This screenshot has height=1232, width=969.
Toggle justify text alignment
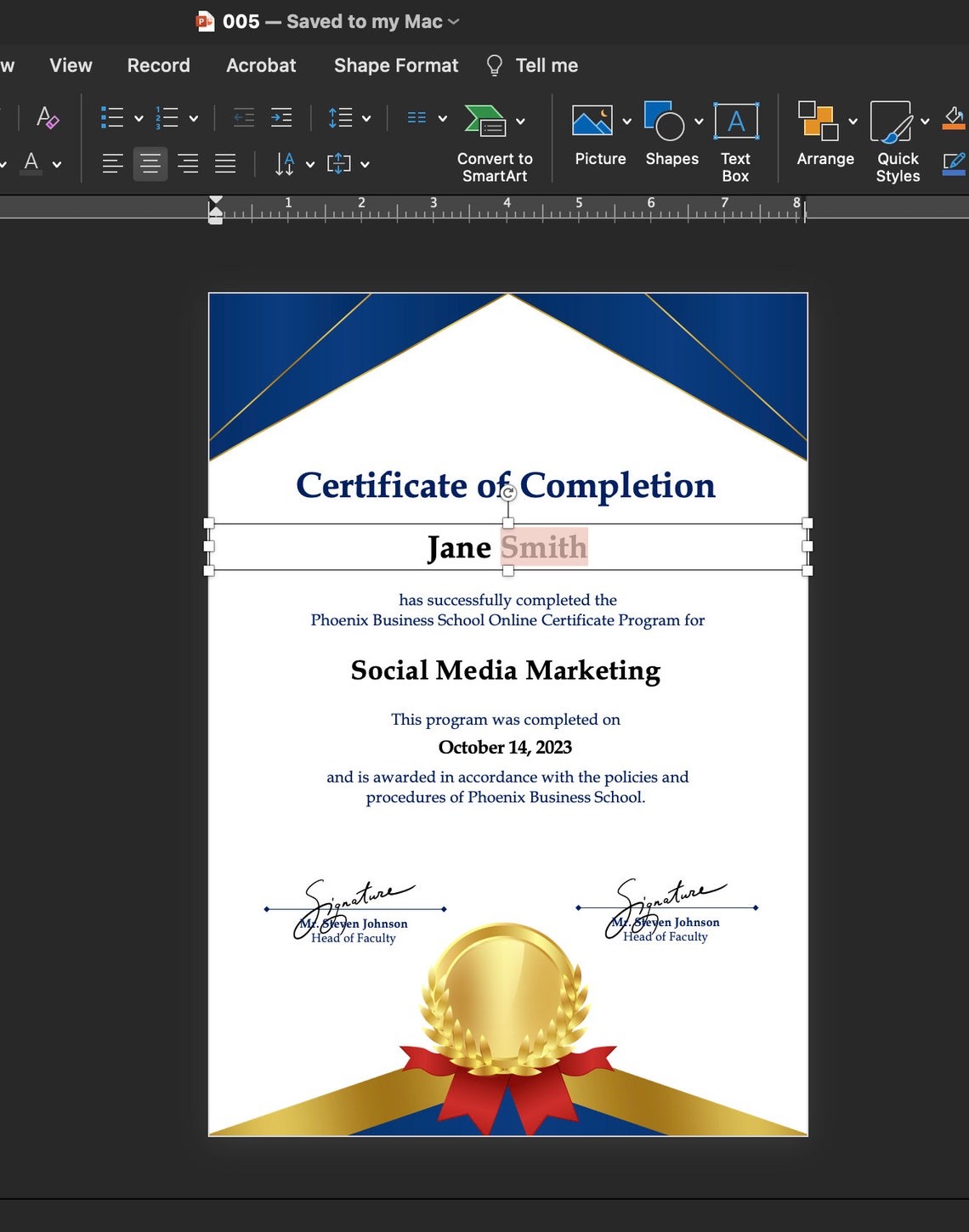point(224,163)
